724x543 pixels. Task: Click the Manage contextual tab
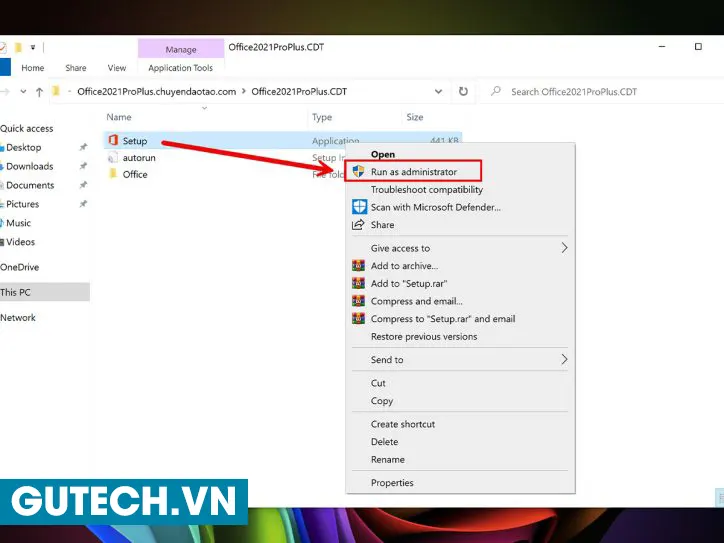[x=181, y=49]
